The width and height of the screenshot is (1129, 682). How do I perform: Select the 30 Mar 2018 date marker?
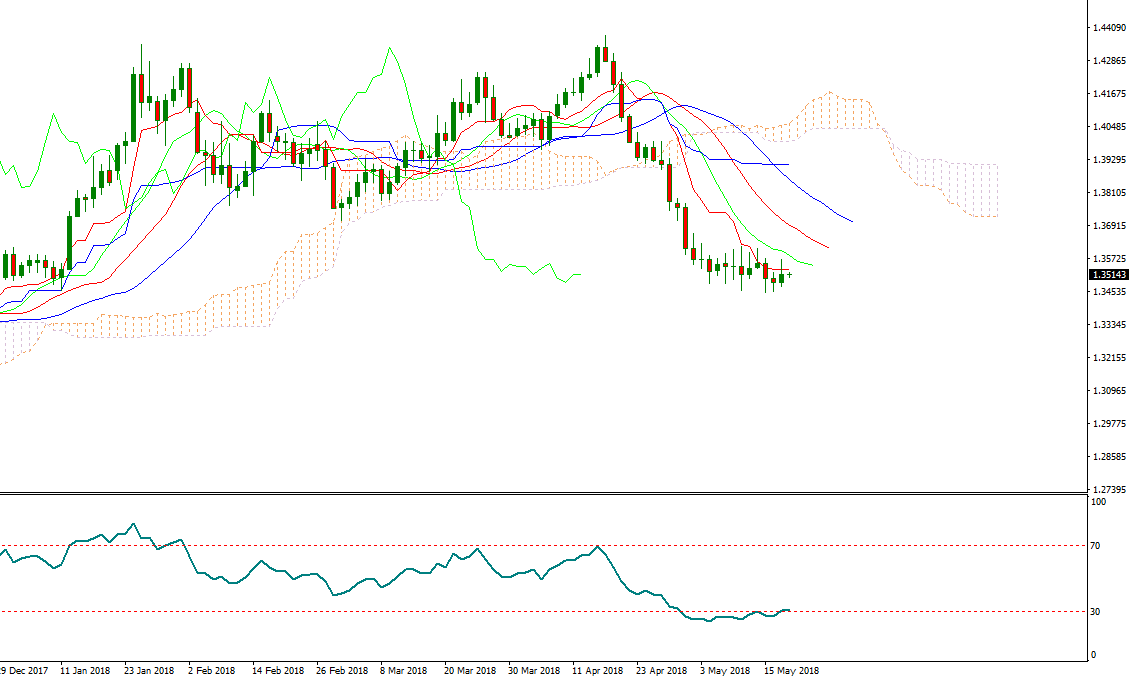click(x=534, y=671)
